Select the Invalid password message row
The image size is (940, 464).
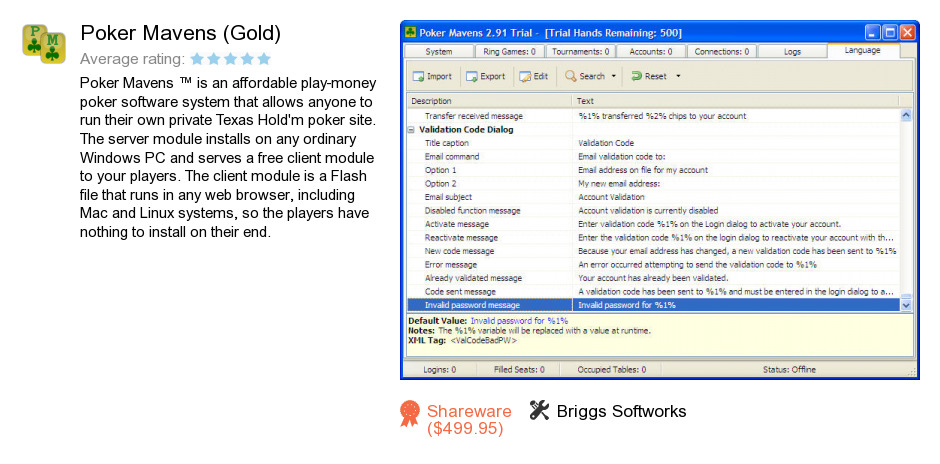tap(653, 305)
